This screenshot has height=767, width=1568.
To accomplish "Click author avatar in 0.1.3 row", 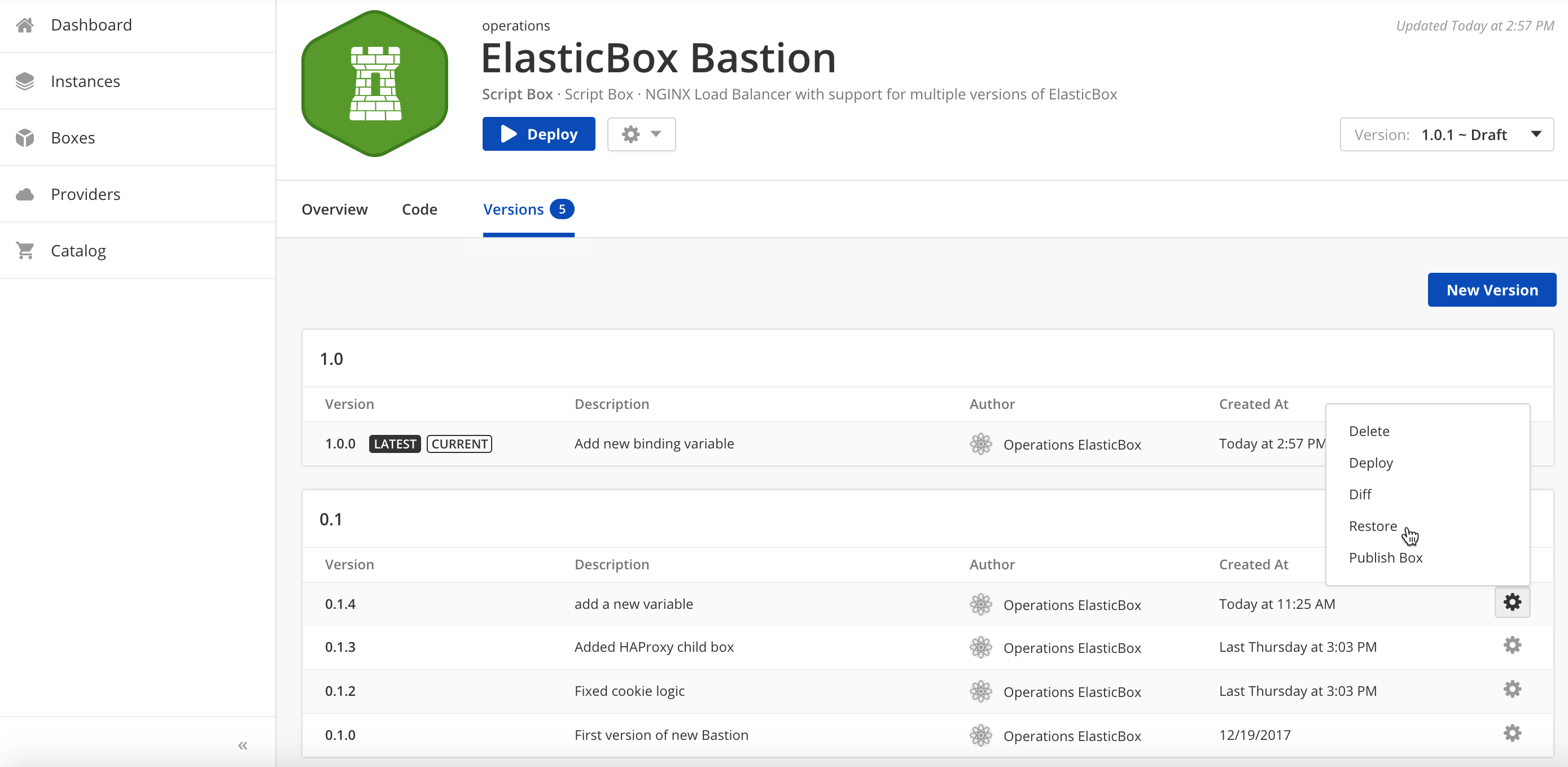I will (980, 648).
